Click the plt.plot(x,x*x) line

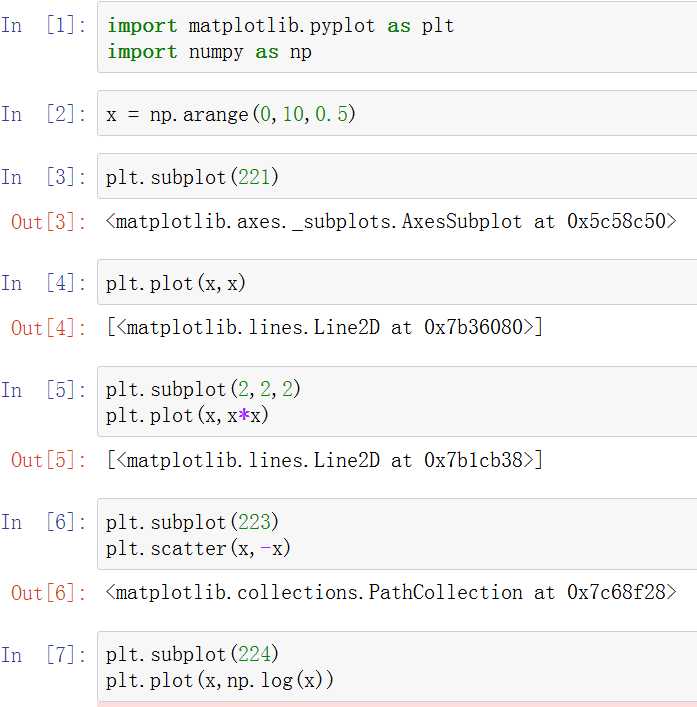click(187, 415)
